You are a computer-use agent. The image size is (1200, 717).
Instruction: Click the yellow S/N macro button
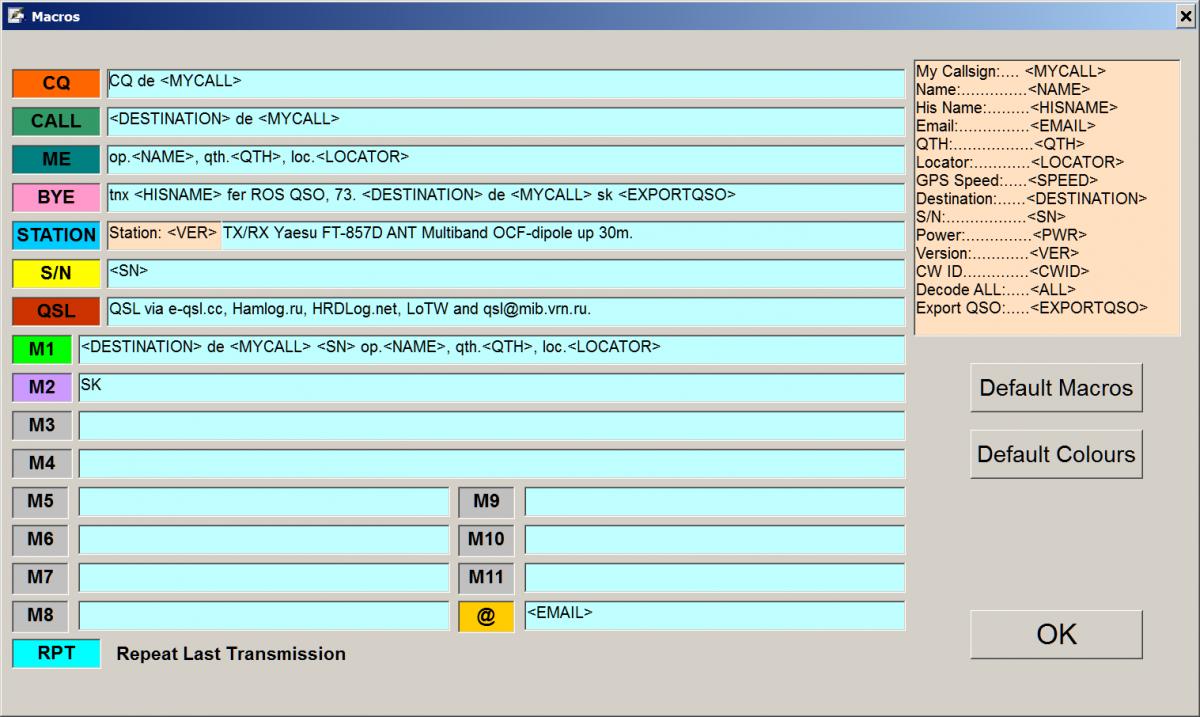tap(56, 274)
